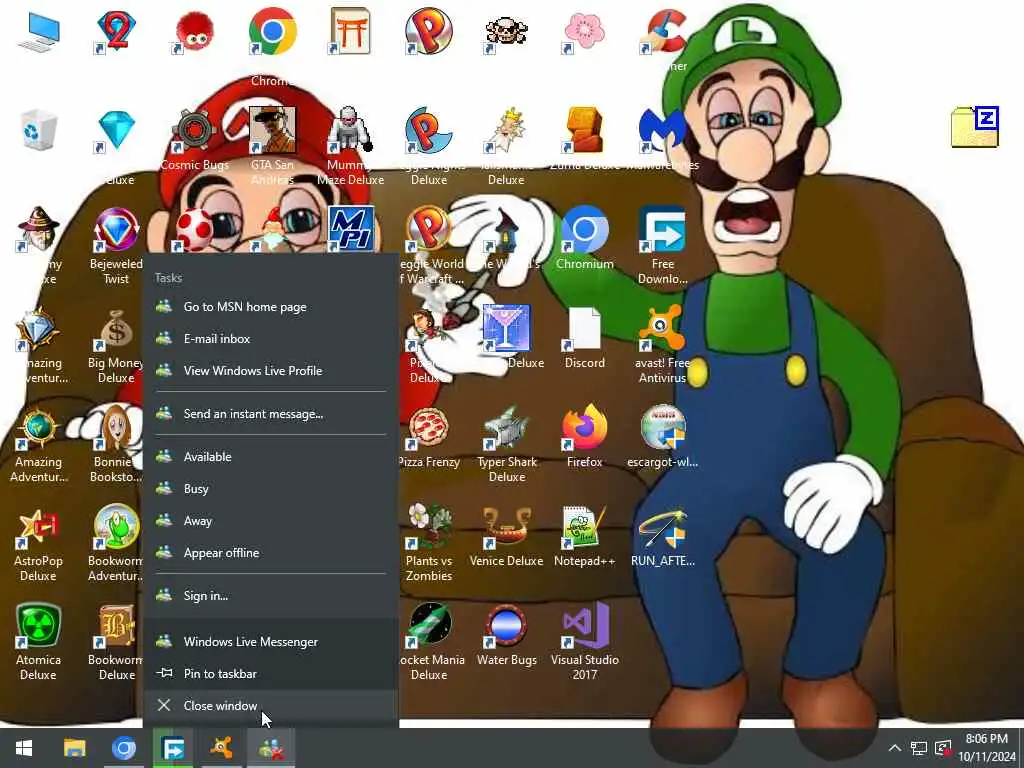Switch to Chromium on the taskbar
Image resolution: width=1024 pixels, height=768 pixels.
[x=123, y=748]
